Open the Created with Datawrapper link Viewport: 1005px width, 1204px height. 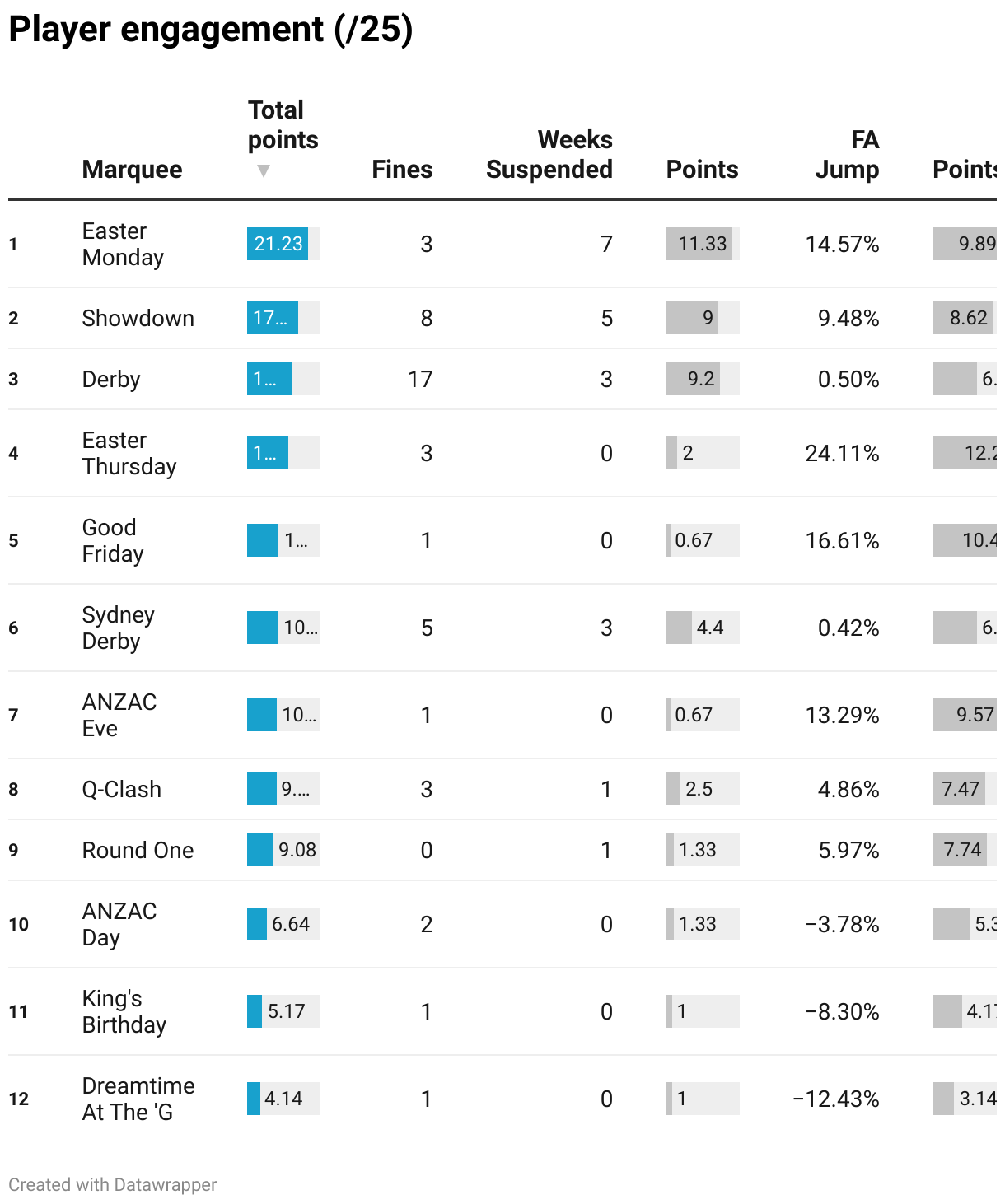[x=113, y=1184]
